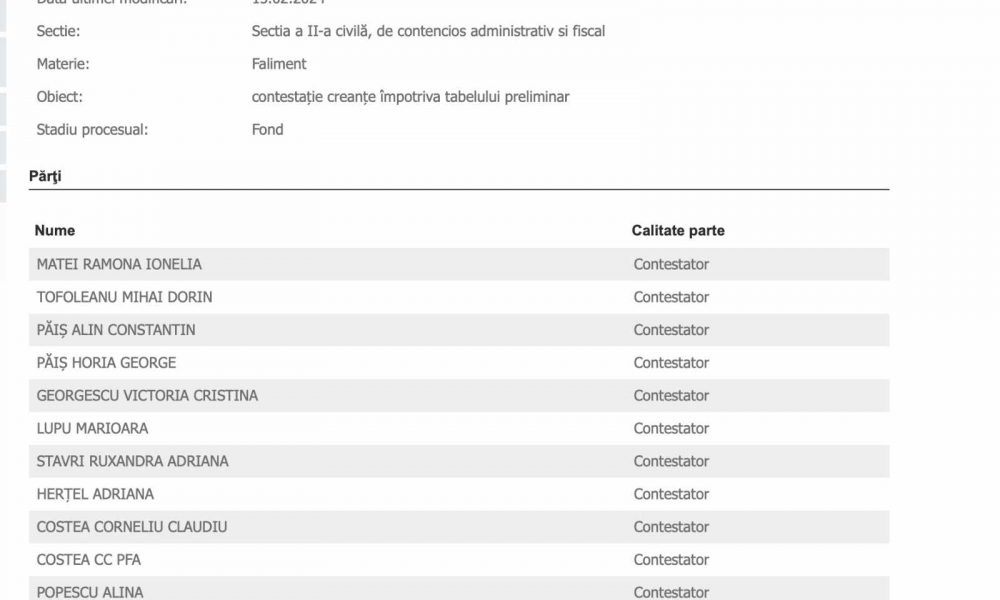The width and height of the screenshot is (1000, 600).
Task: Click the MATEI RAMONA IONELIA party row
Action: 119,264
